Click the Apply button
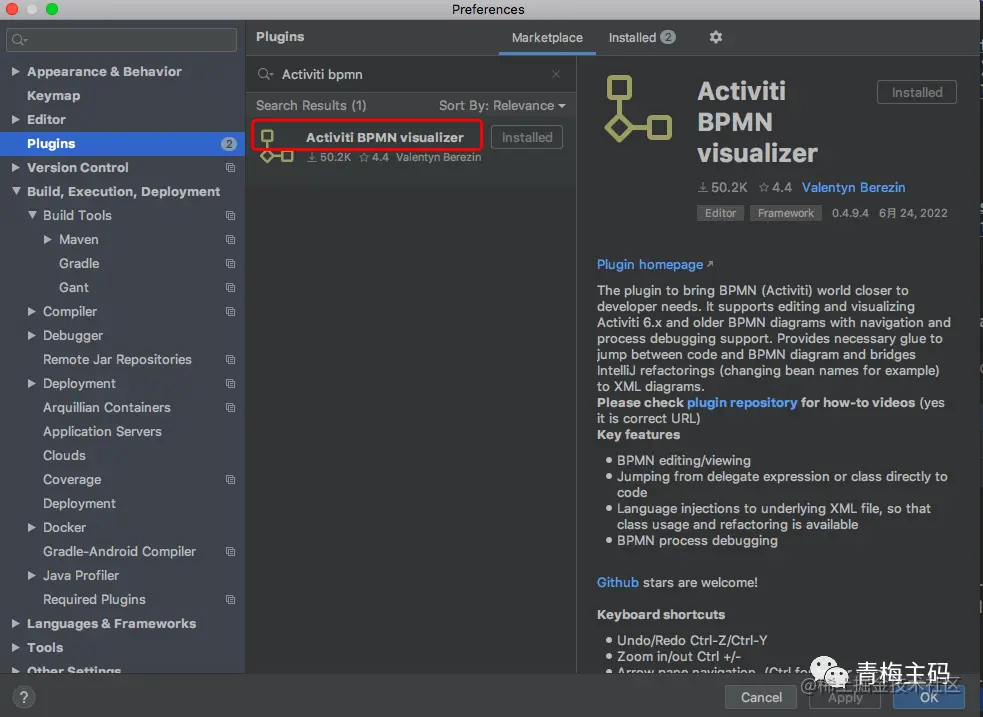This screenshot has height=717, width=983. coord(845,698)
